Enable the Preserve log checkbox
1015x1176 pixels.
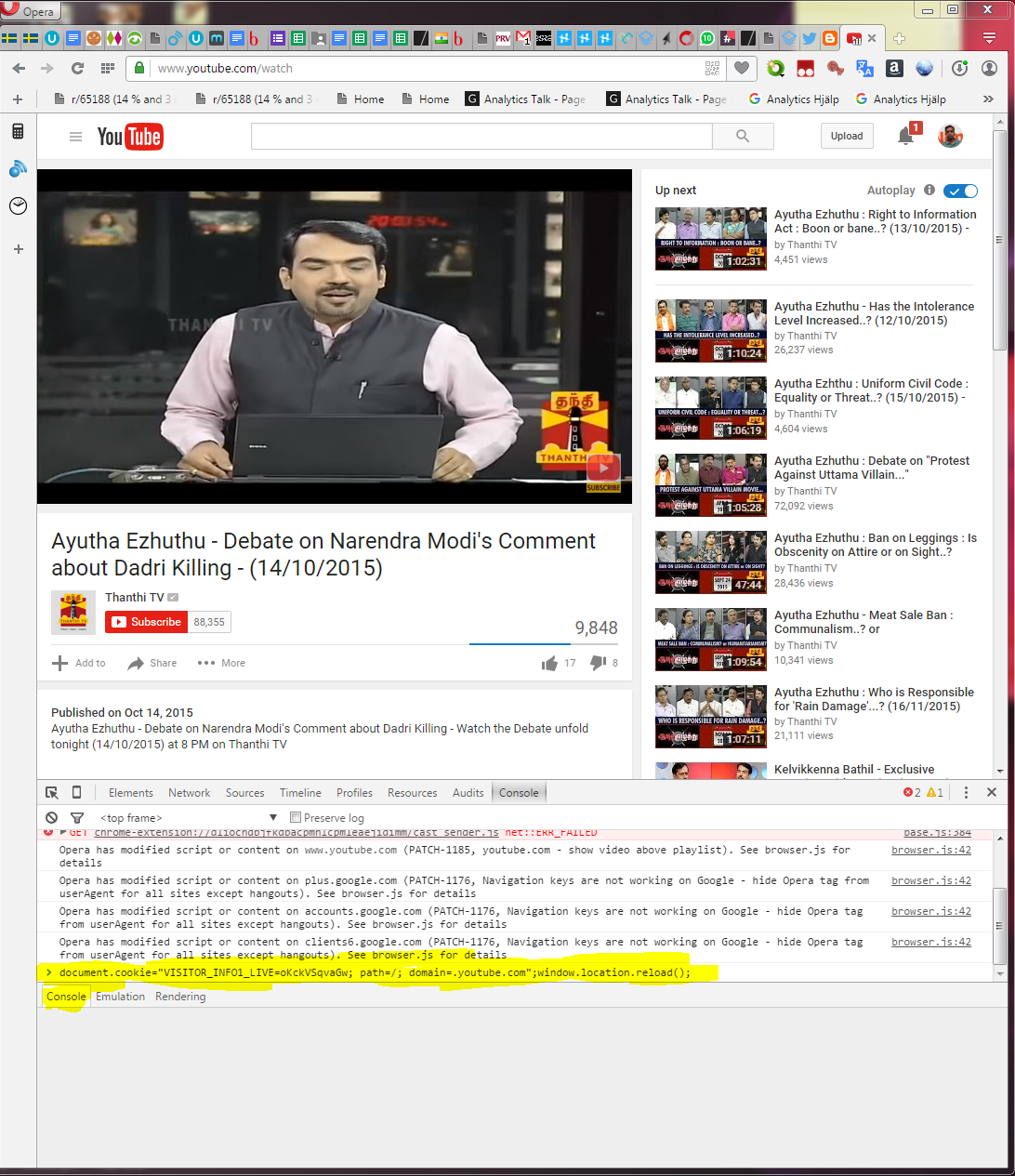click(296, 817)
